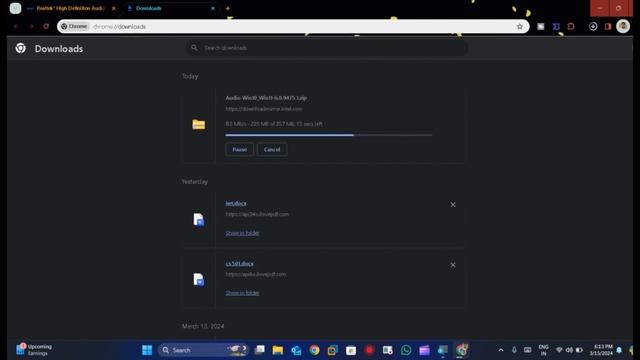Click the Chrome site info chip

point(74,26)
